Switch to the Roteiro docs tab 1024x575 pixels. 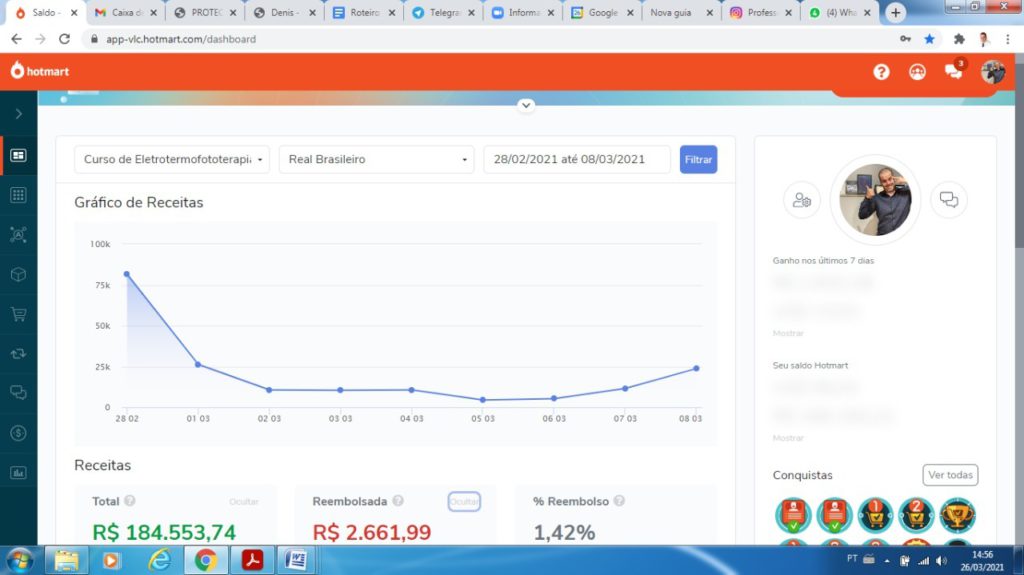pos(363,12)
